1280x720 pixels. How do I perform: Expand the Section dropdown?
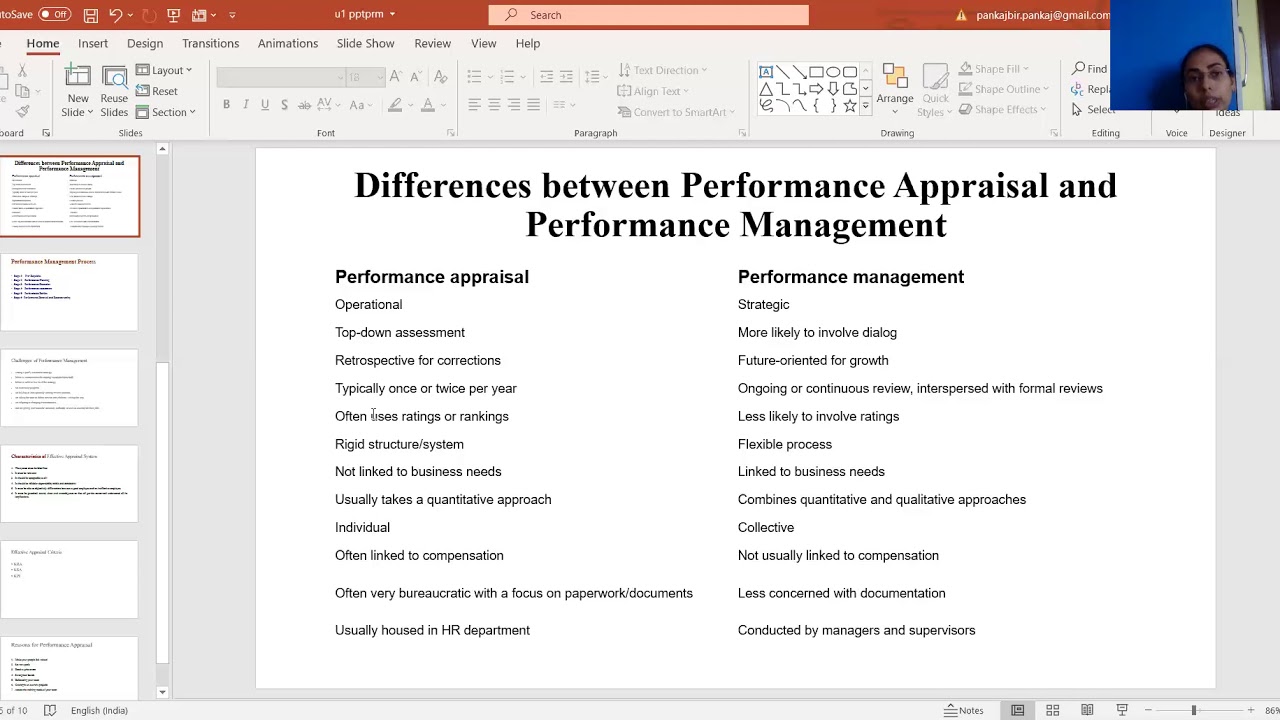[166, 112]
